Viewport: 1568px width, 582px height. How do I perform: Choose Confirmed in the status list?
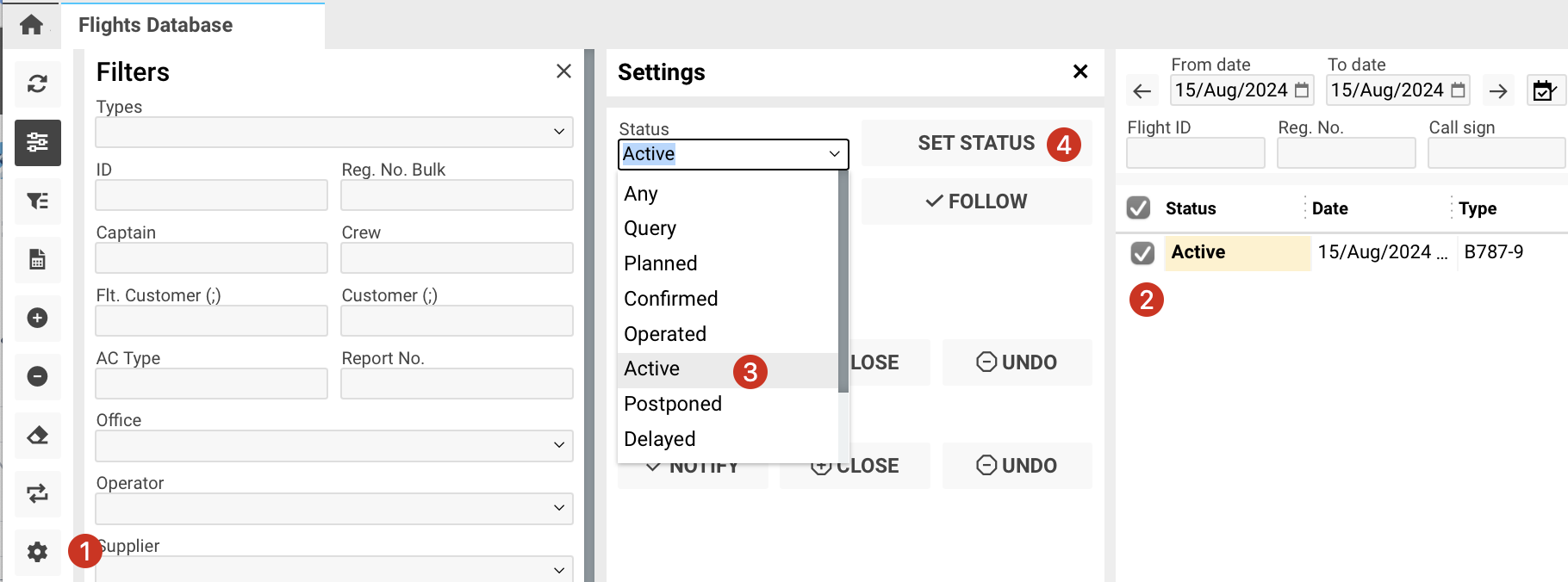[x=670, y=299]
